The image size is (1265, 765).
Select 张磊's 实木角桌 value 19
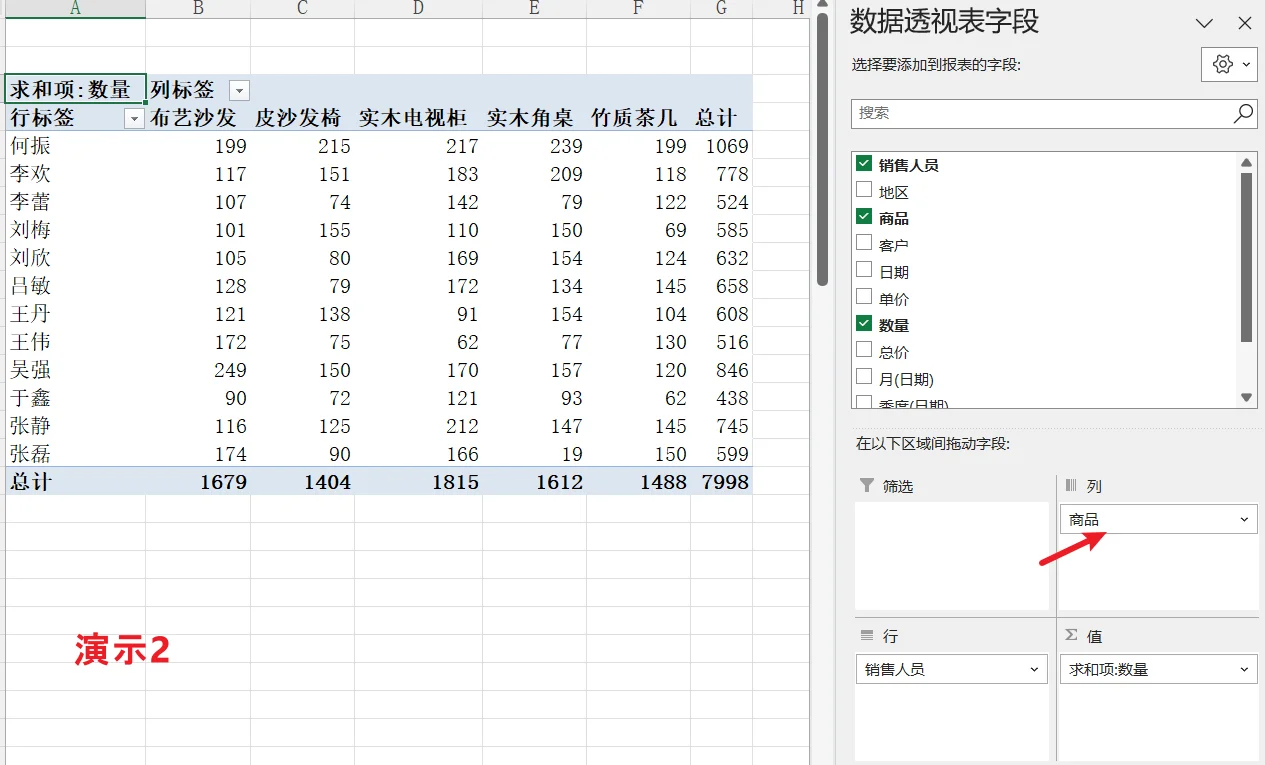(x=534, y=454)
